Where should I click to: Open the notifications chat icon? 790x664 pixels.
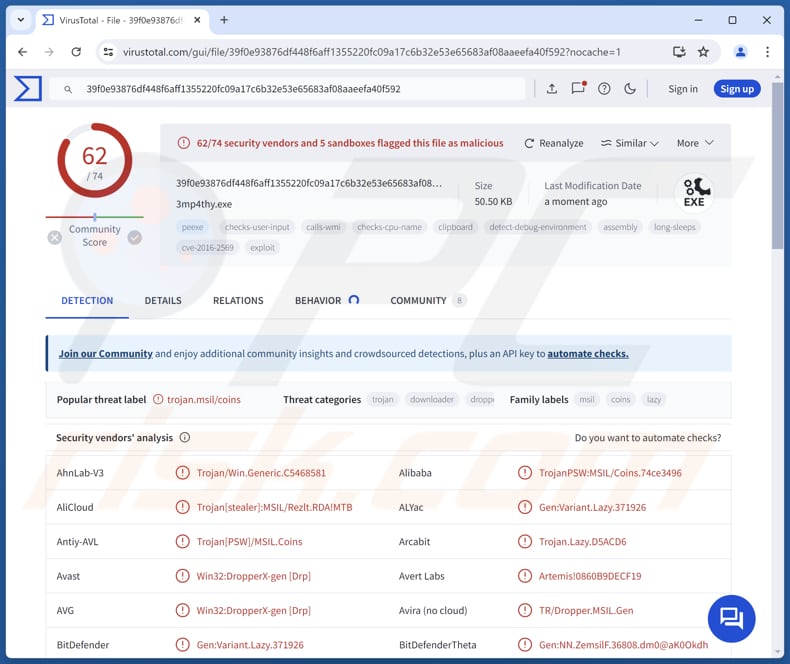pyautogui.click(x=578, y=88)
